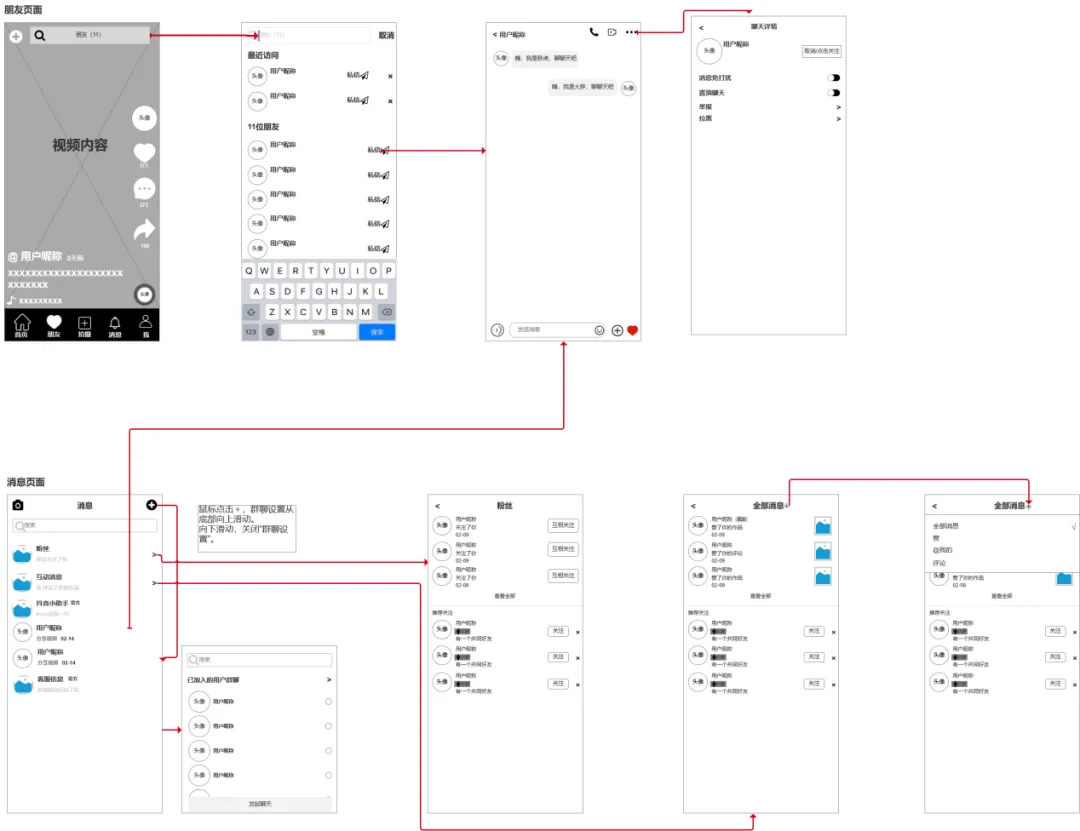Choose 评论 in message filter list
Viewport: 1080px width, 831px height.
(x=939, y=563)
